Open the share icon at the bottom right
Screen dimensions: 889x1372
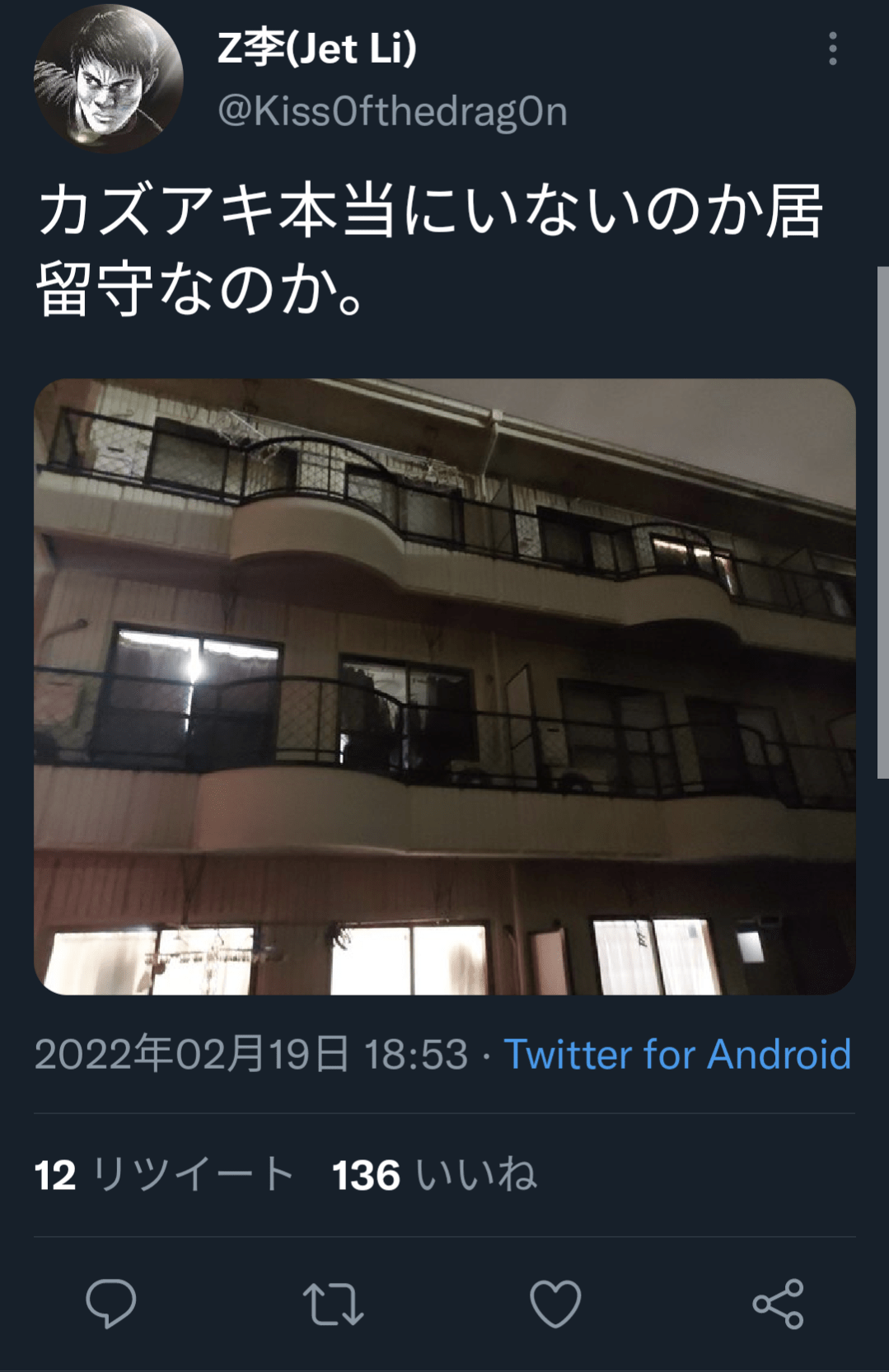coord(778,1304)
